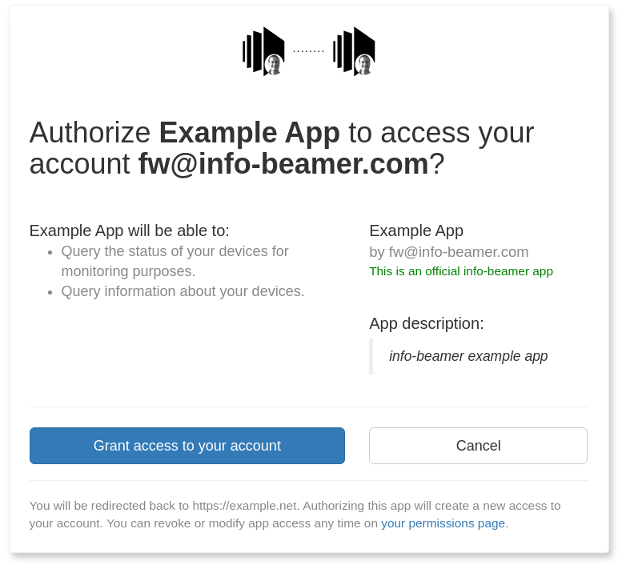Click the dotted connector between logos
Viewport: 622px width, 565px height.
(309, 51)
